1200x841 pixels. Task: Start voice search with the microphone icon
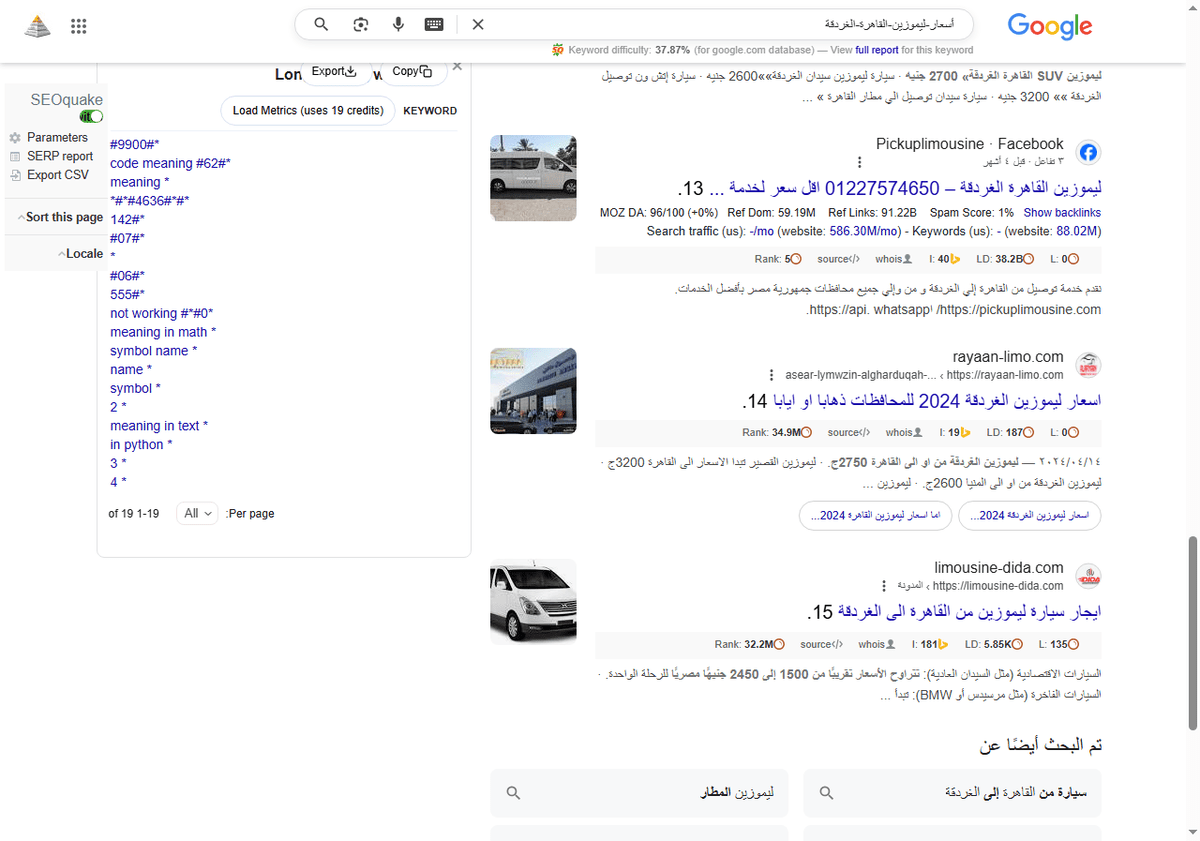click(x=398, y=24)
